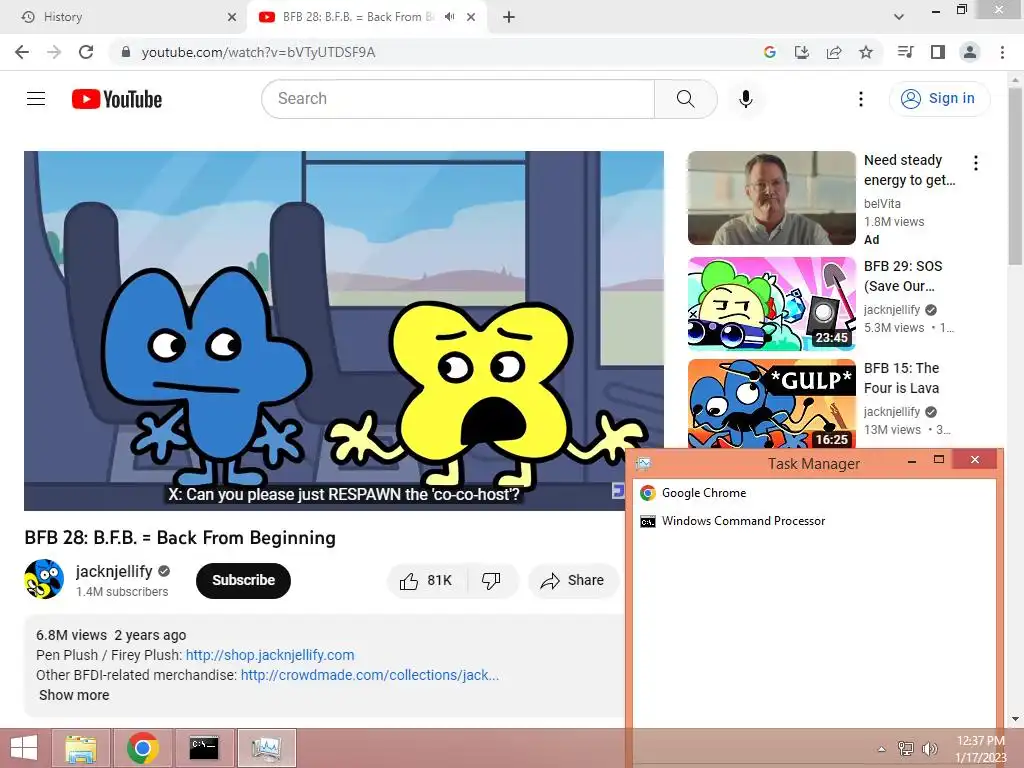Open media controls icon in Chrome toolbar
Image resolution: width=1024 pixels, height=768 pixels.
pos(905,52)
